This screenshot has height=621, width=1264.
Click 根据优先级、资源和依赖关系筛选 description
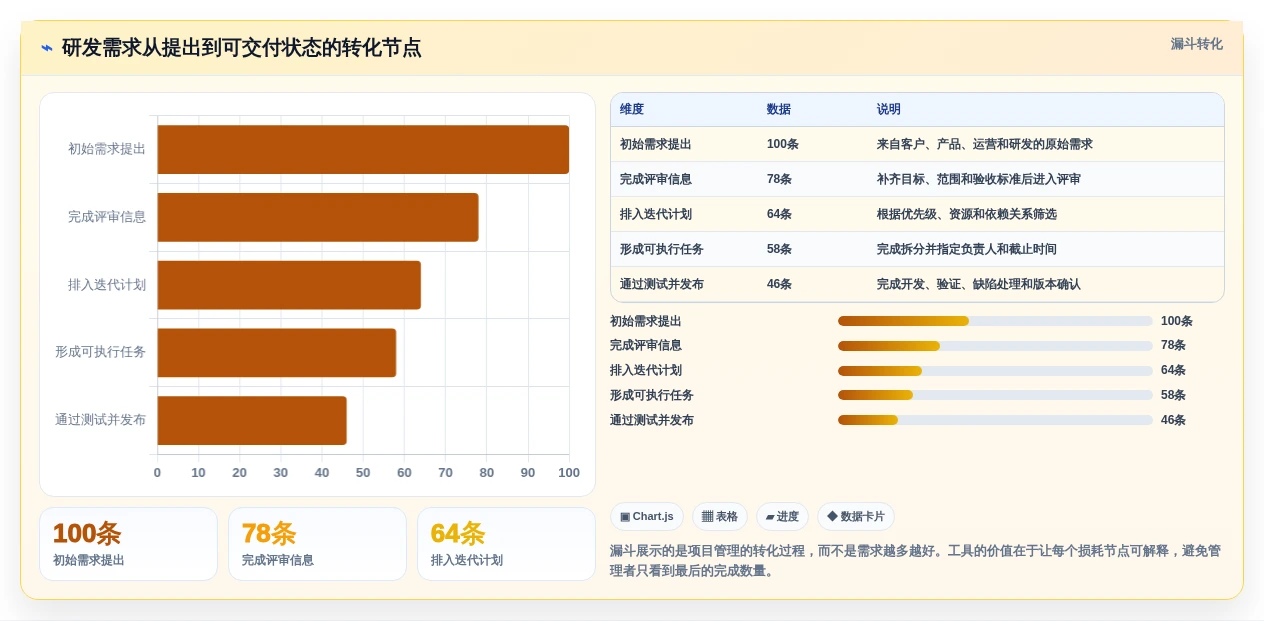click(967, 214)
